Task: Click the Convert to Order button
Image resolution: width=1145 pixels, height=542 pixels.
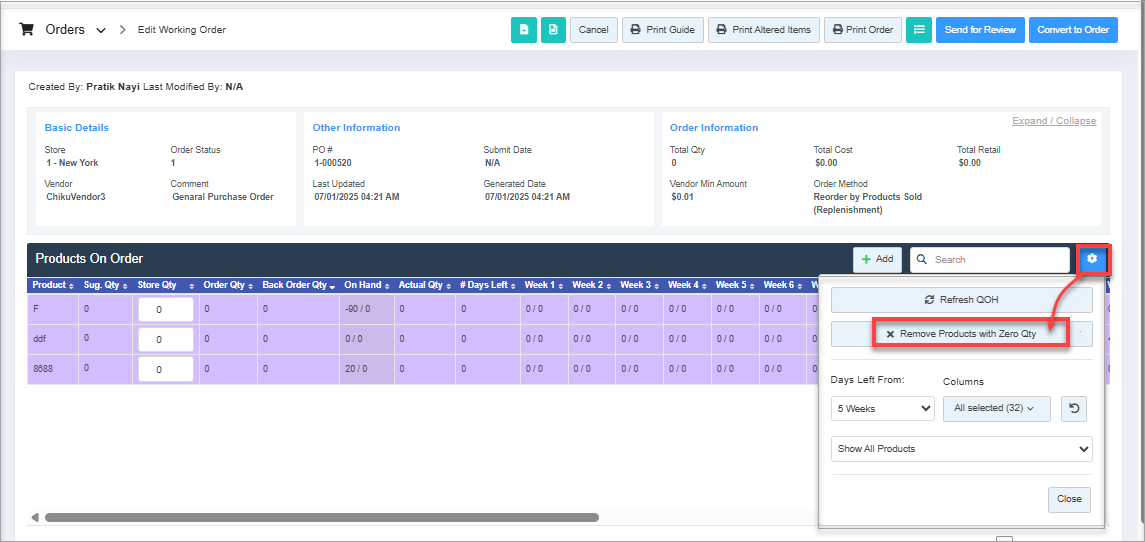Action: click(x=1072, y=30)
